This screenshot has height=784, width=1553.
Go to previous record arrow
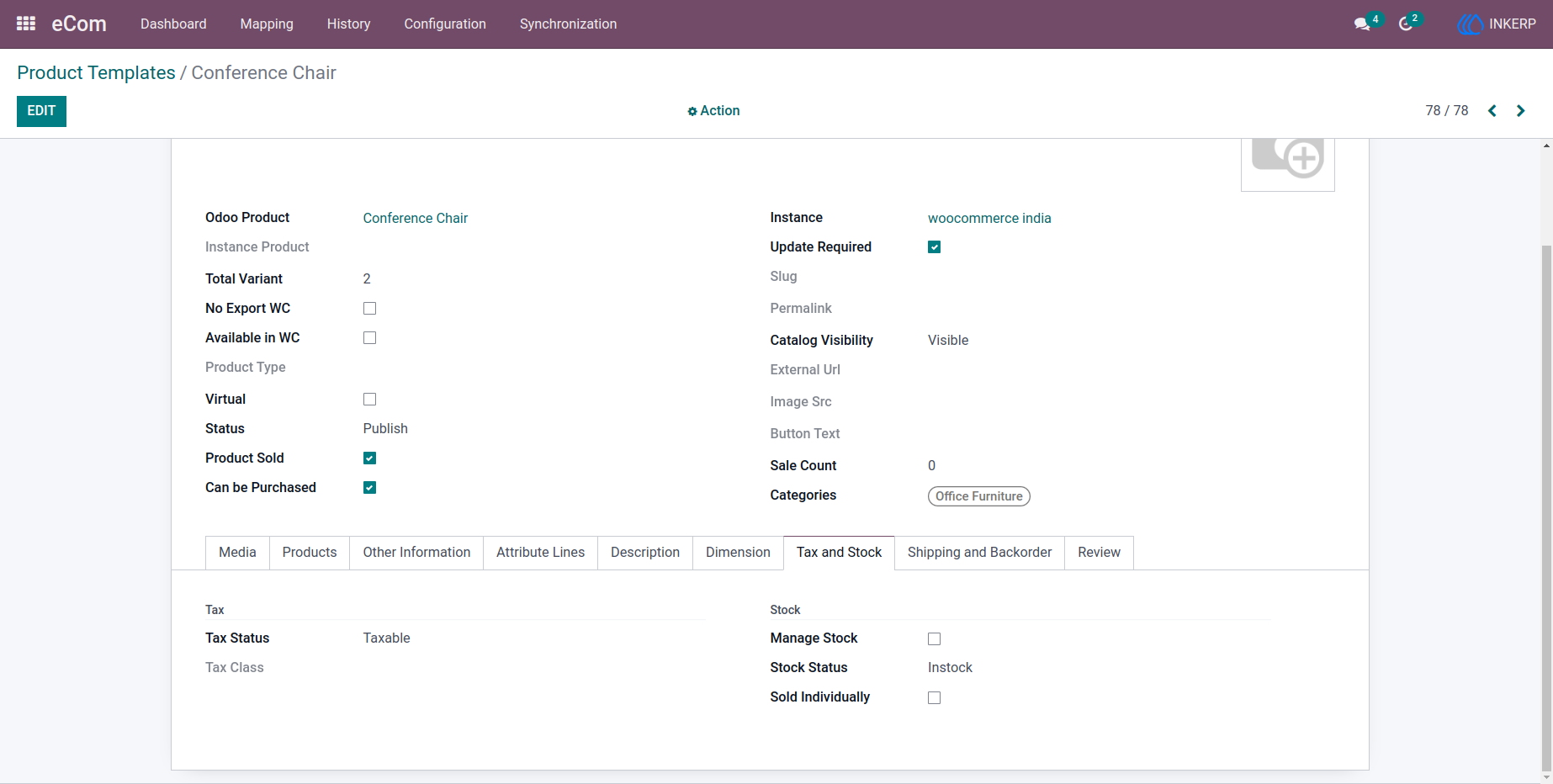click(1492, 111)
